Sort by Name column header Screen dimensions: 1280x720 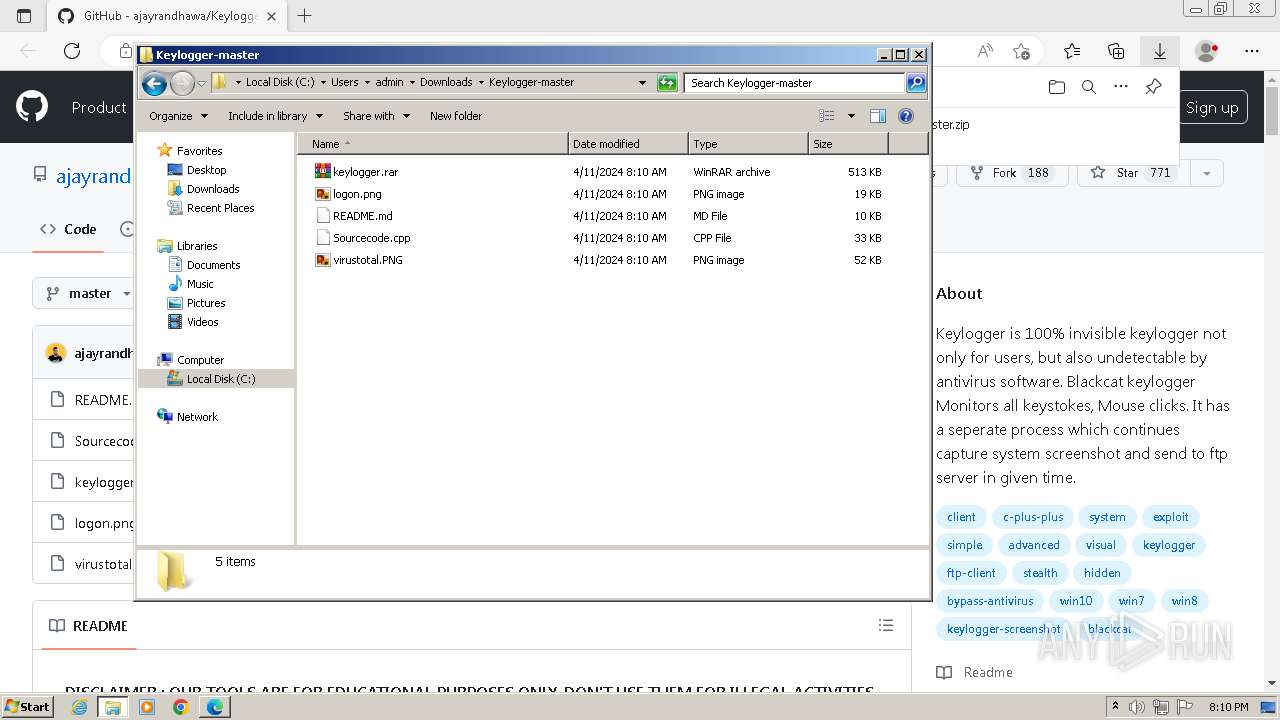[x=433, y=144]
